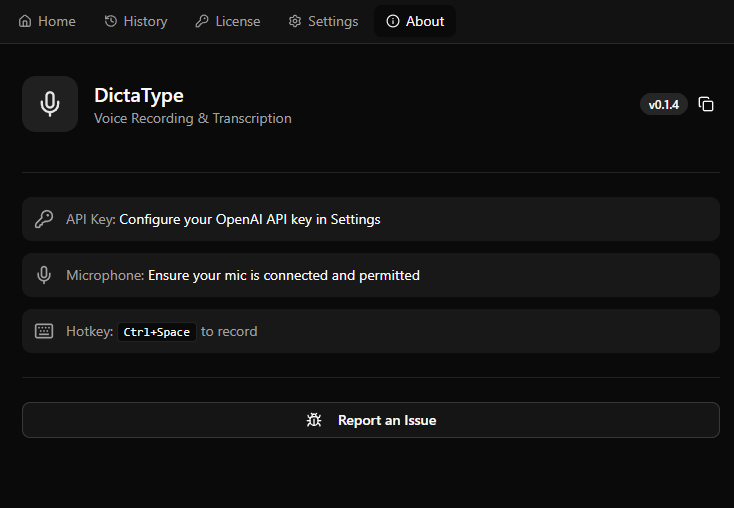Click the info icon on About tab
Image resolution: width=734 pixels, height=508 pixels.
(393, 21)
